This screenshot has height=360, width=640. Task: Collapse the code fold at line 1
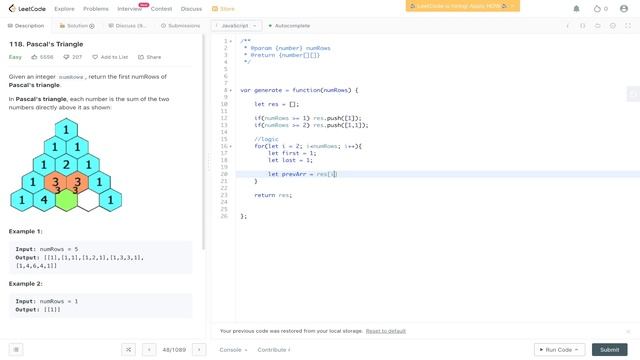(x=231, y=41)
